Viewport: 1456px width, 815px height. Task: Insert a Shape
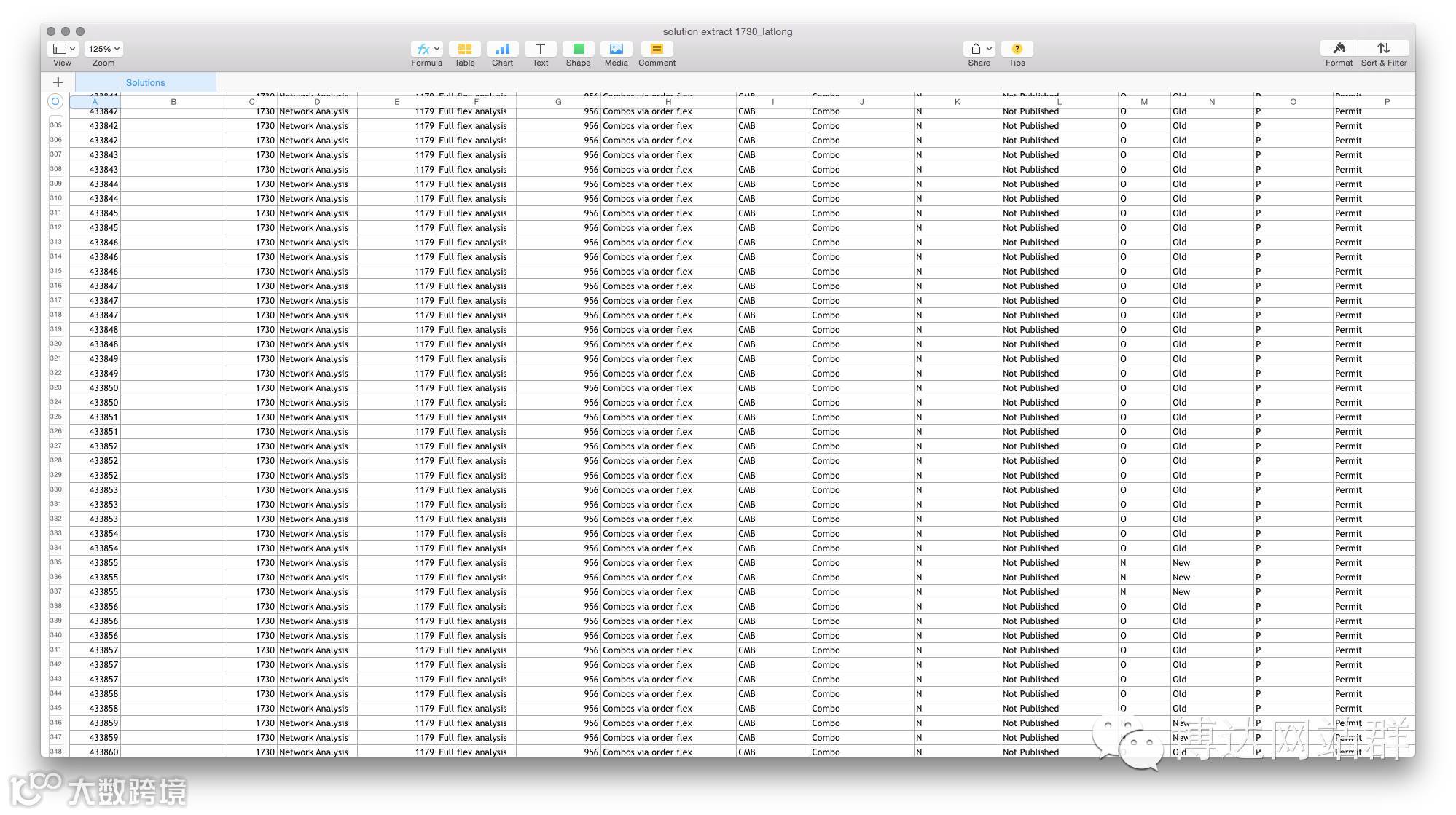(578, 49)
